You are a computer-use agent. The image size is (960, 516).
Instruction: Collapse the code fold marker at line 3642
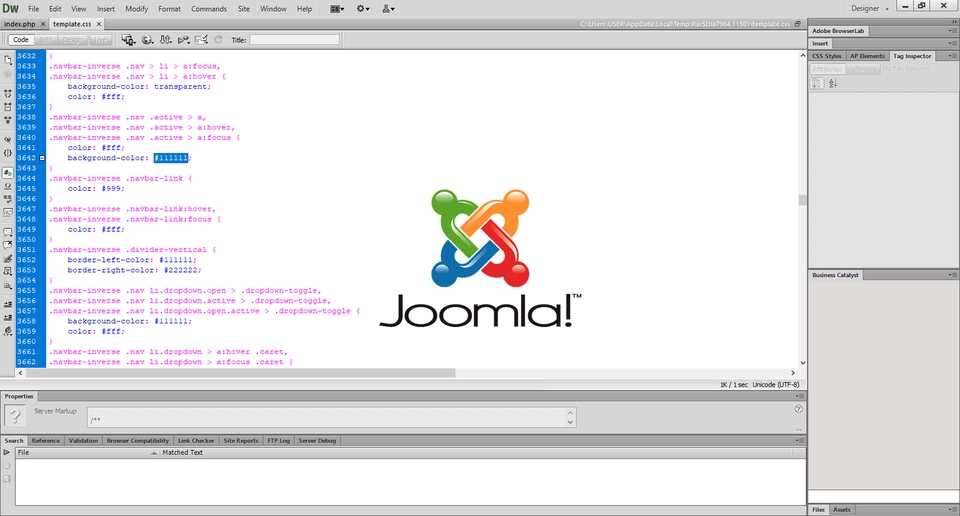click(x=42, y=158)
